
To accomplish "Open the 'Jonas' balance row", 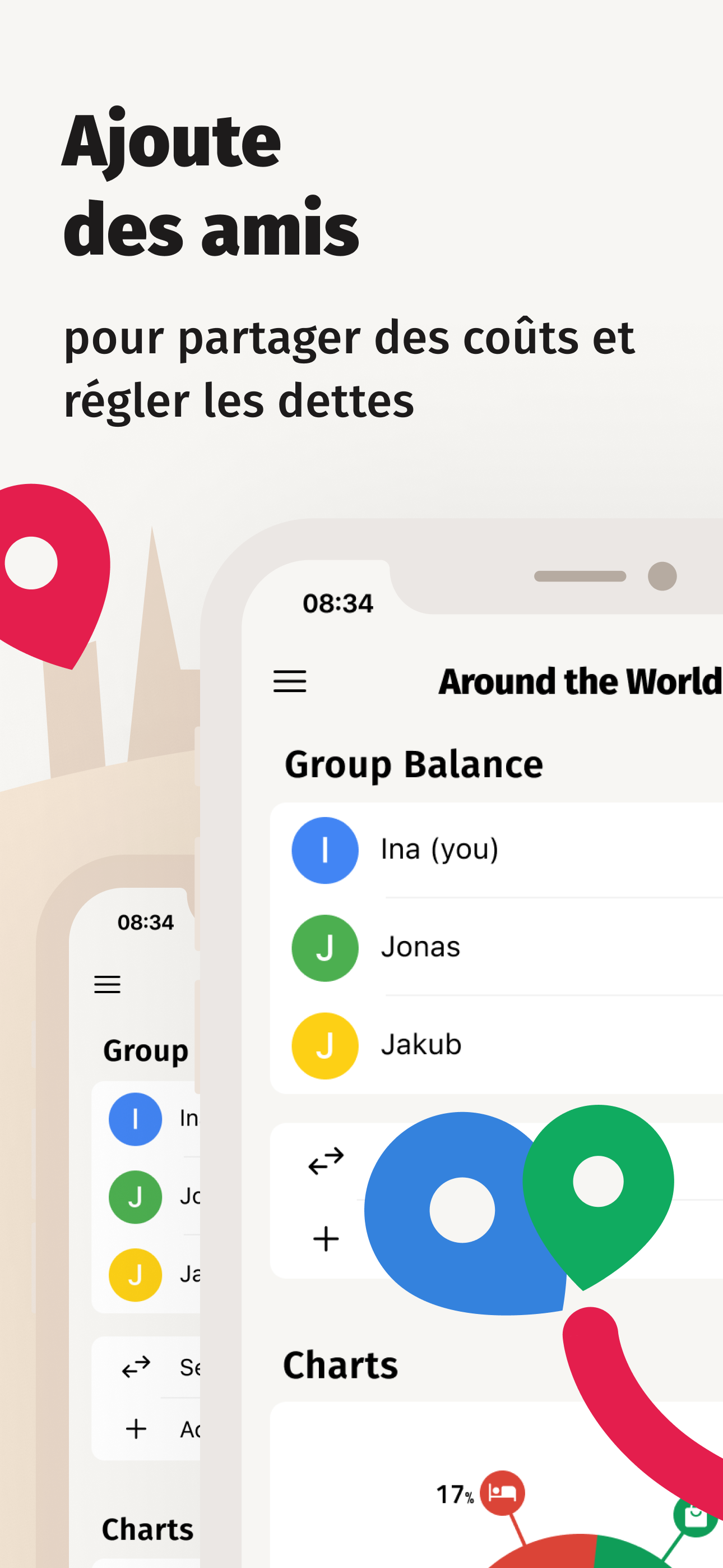I will [497, 947].
